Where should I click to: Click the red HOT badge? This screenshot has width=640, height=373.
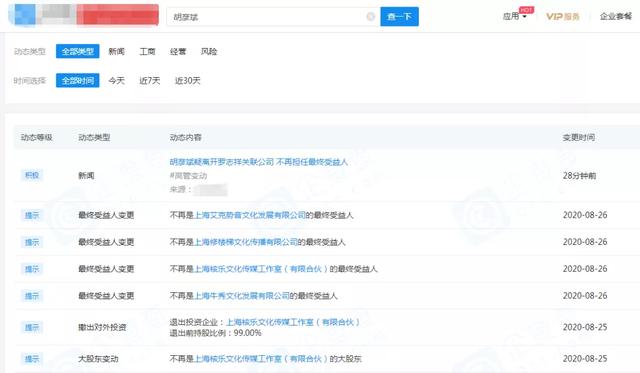[x=526, y=9]
